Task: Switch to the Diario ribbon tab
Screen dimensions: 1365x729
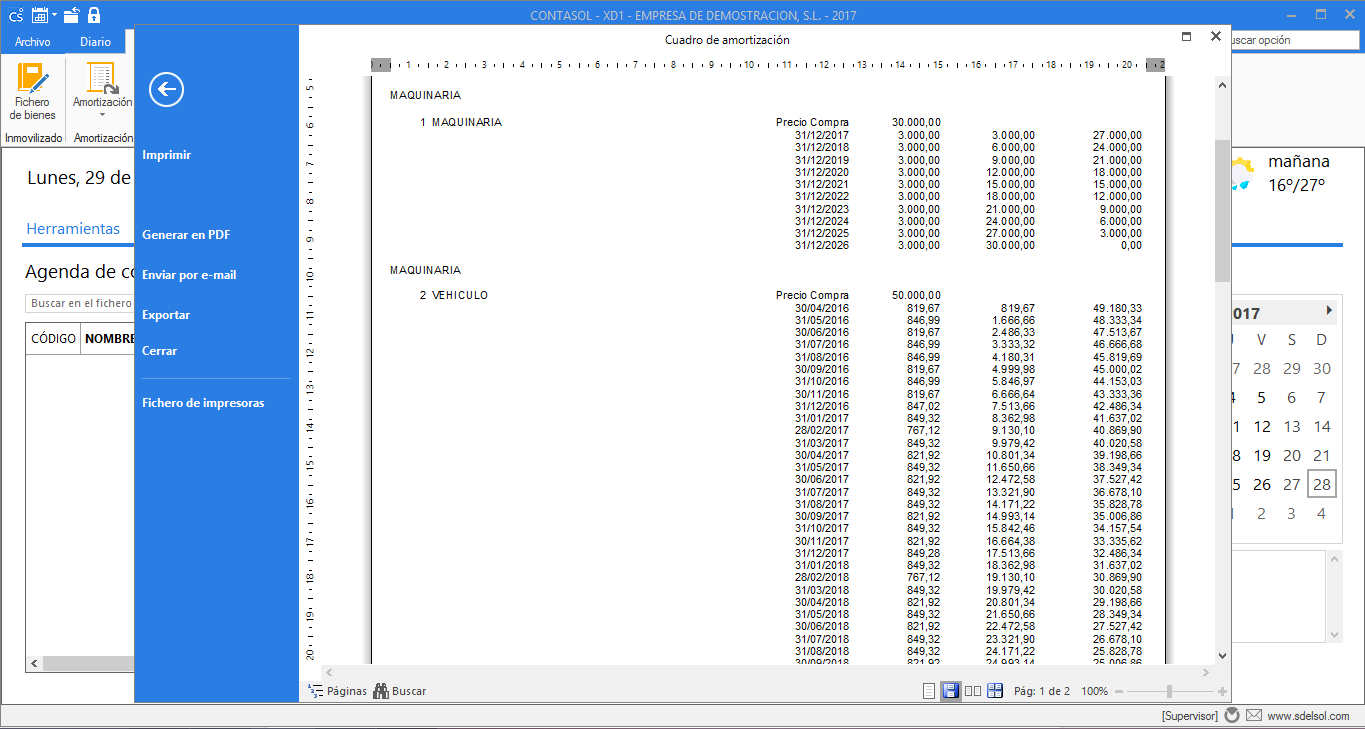Action: [x=96, y=42]
